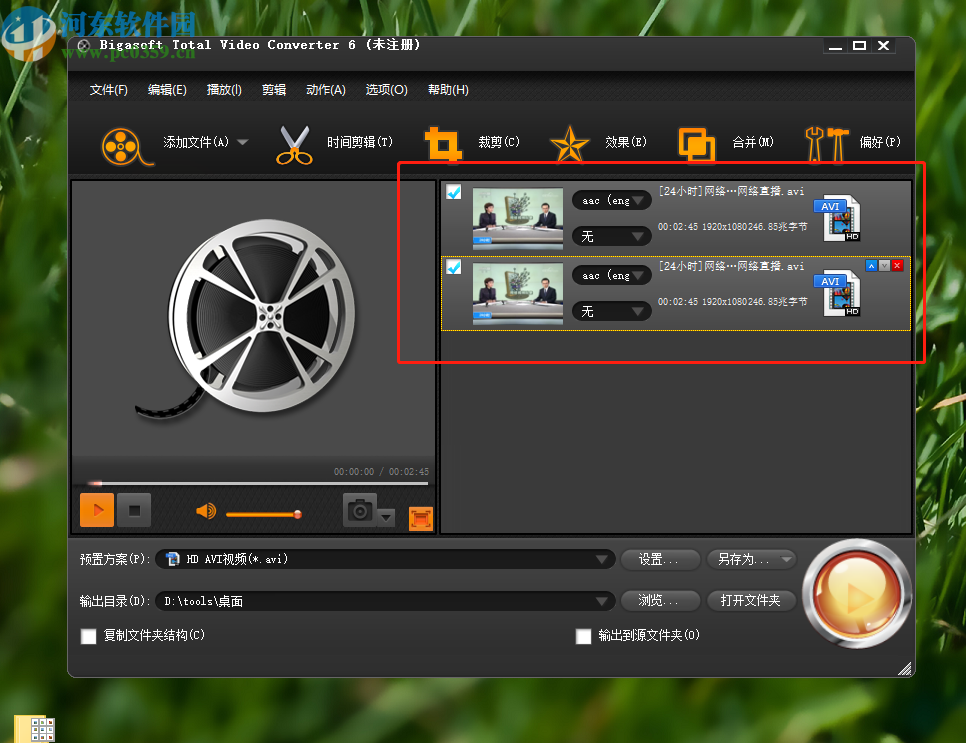Open the 文件(F) menu

click(109, 90)
